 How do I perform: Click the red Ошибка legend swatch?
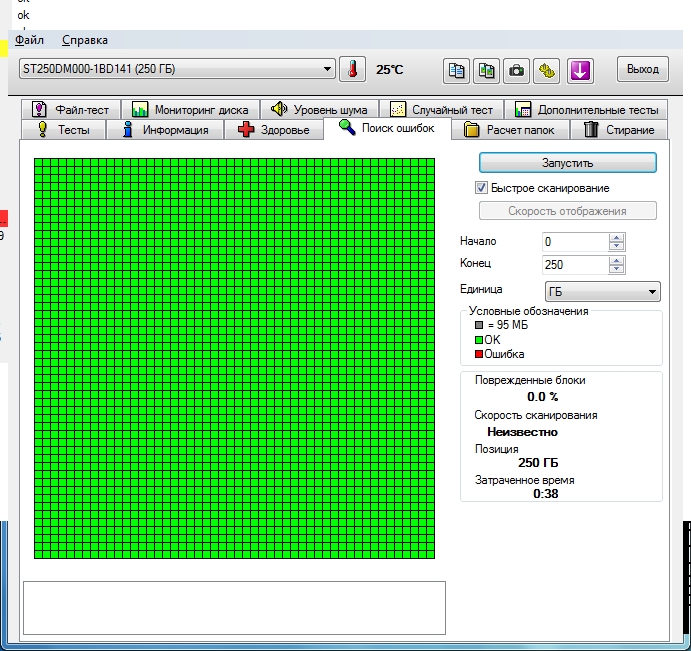click(x=479, y=354)
